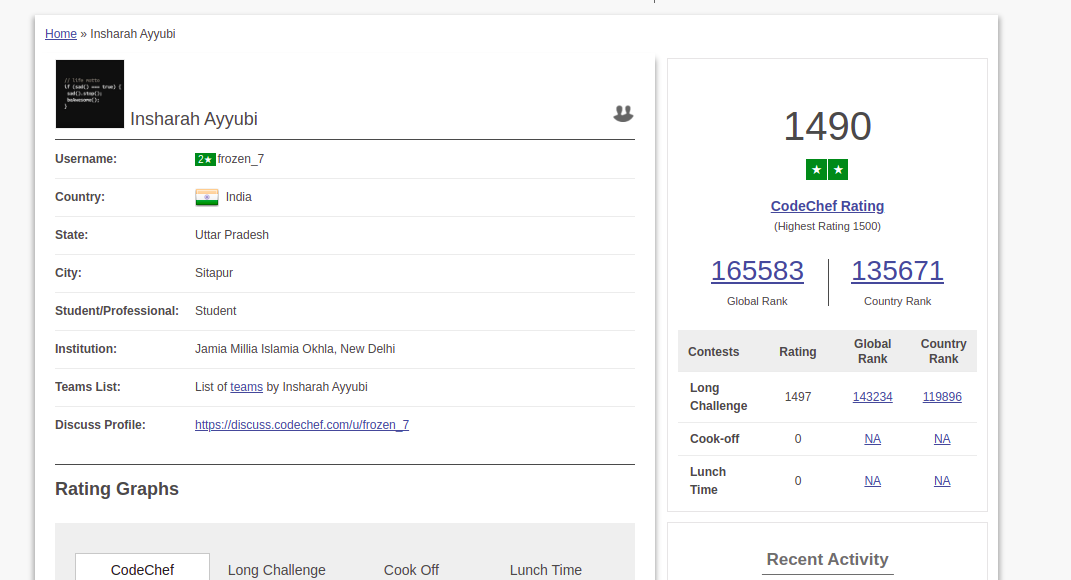Screen dimensions: 1071x580
Task: Switch to the Long Challenge graph tab
Action: [277, 570]
